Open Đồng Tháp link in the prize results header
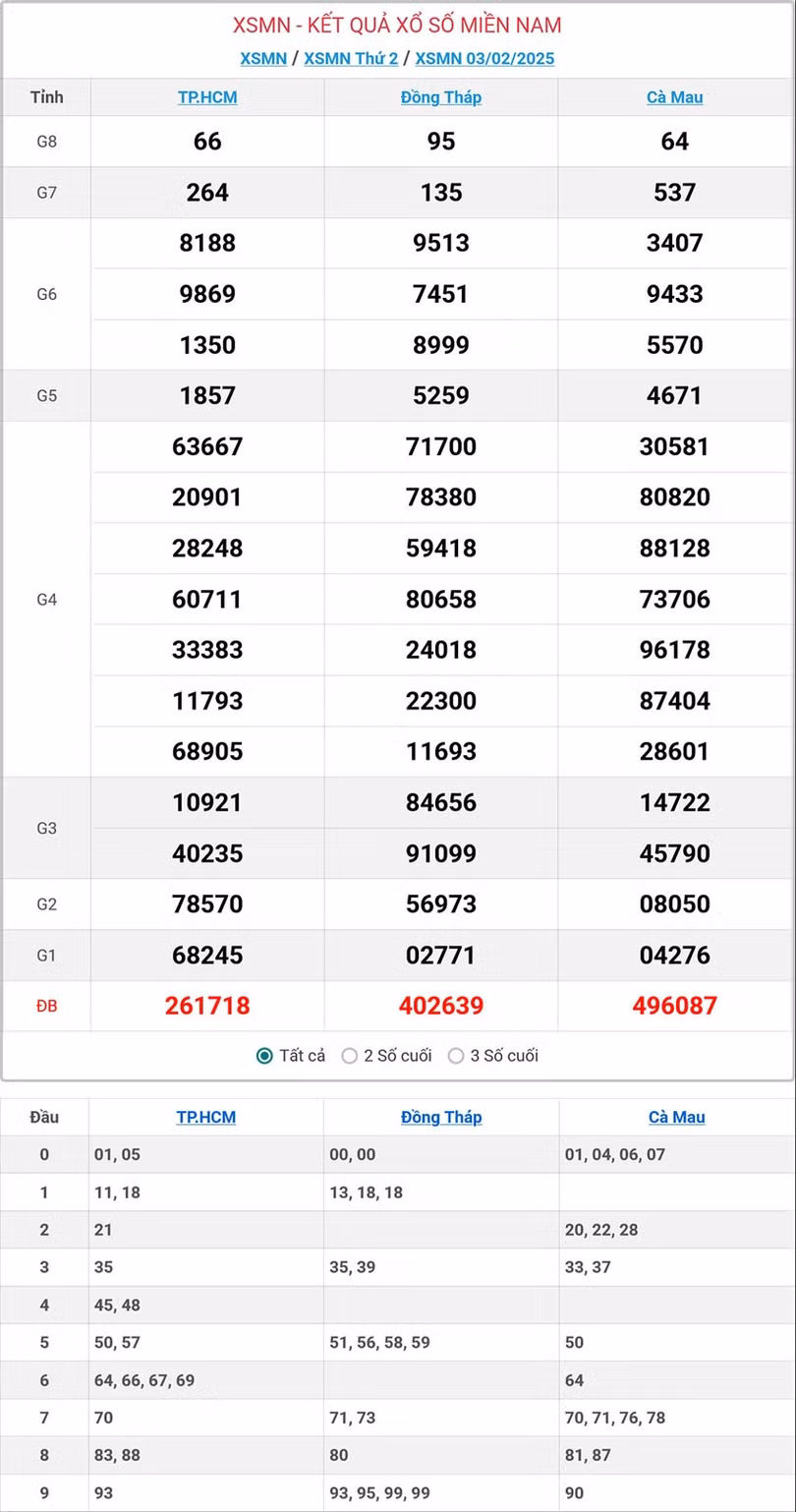Image resolution: width=796 pixels, height=1512 pixels. tap(441, 97)
